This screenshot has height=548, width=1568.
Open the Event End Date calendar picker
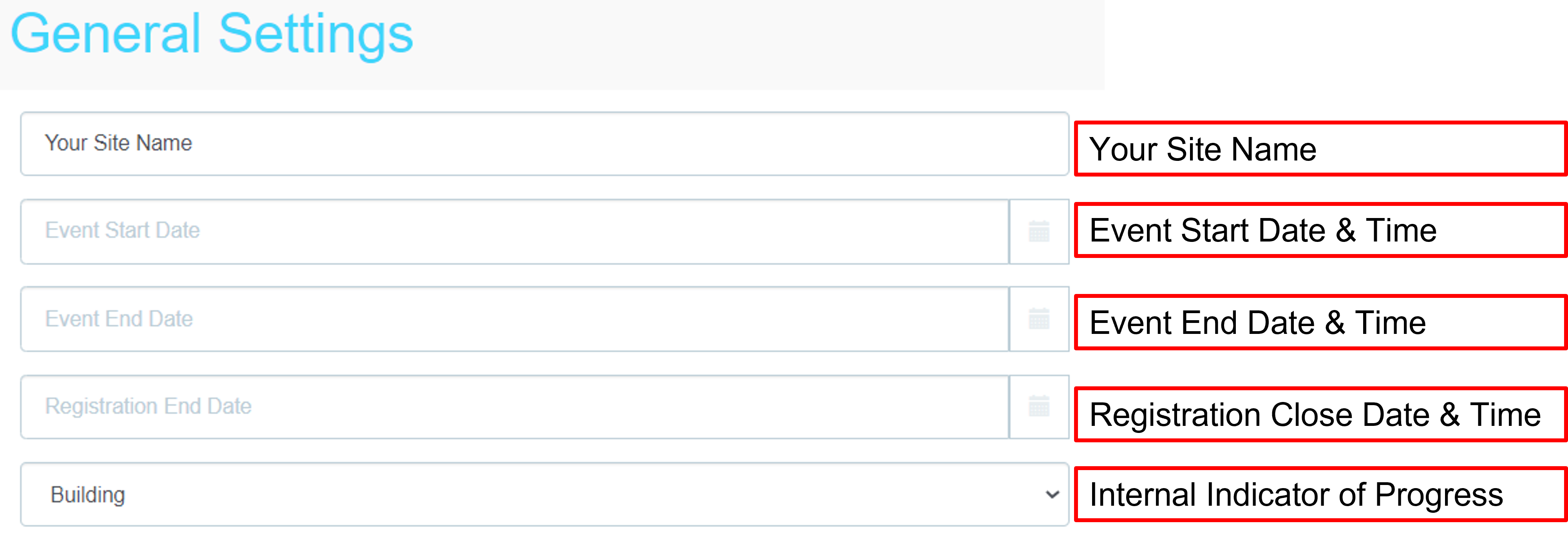click(1038, 319)
